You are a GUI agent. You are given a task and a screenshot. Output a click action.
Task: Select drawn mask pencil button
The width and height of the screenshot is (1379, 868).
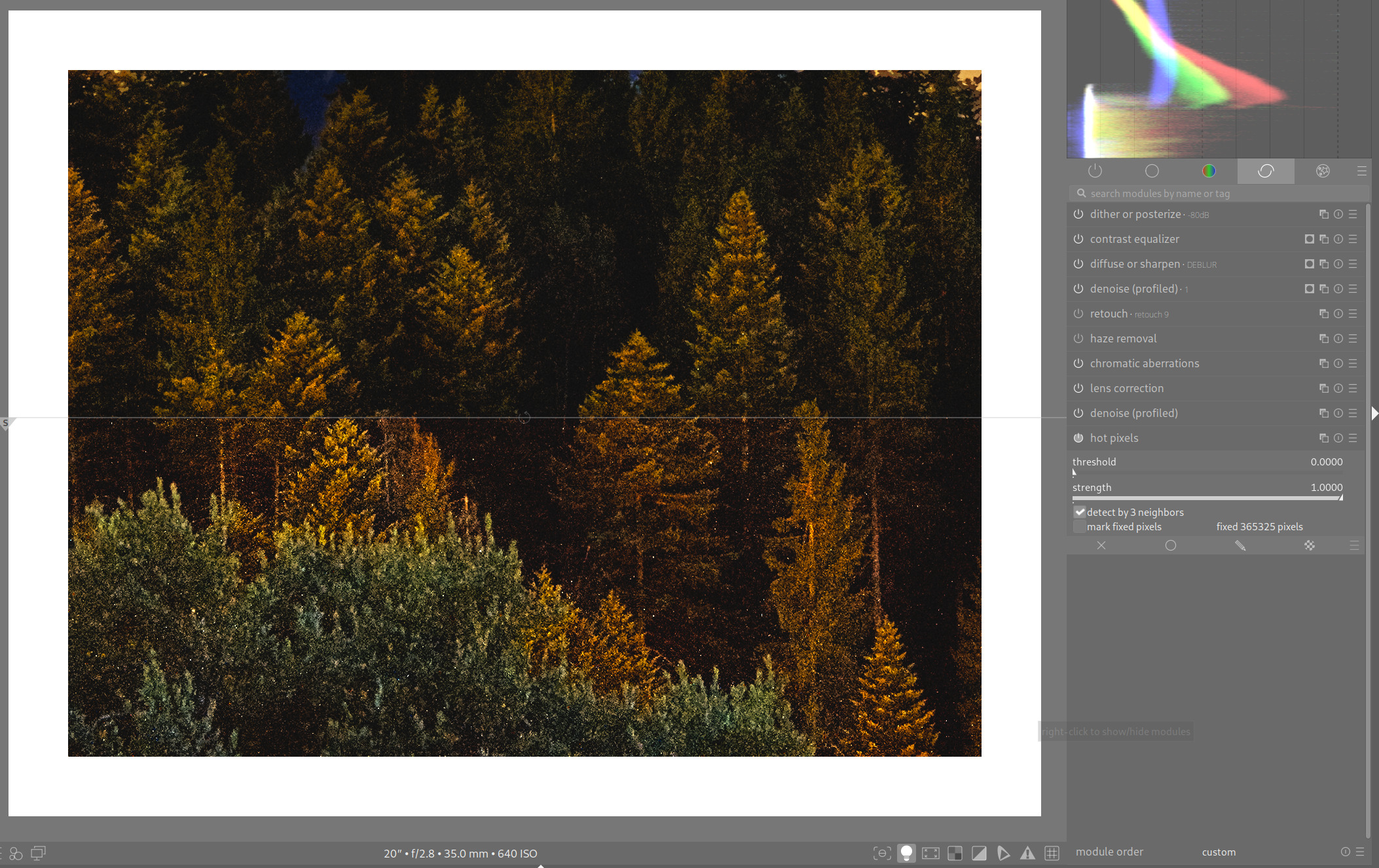click(x=1240, y=545)
